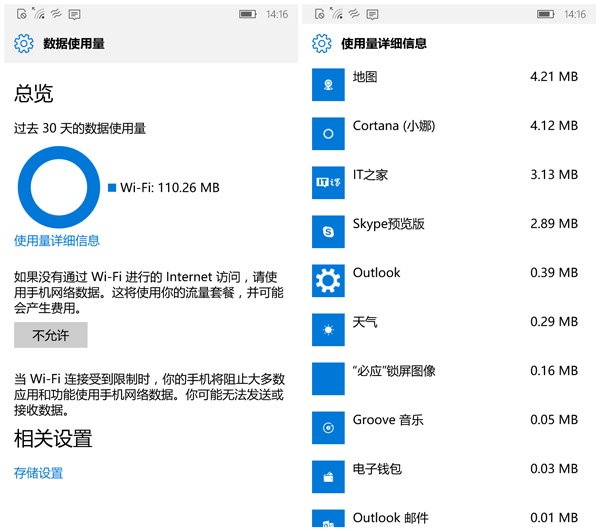Click the Outlook 邮件 app icon
This screenshot has width=600, height=531.
pos(328,518)
